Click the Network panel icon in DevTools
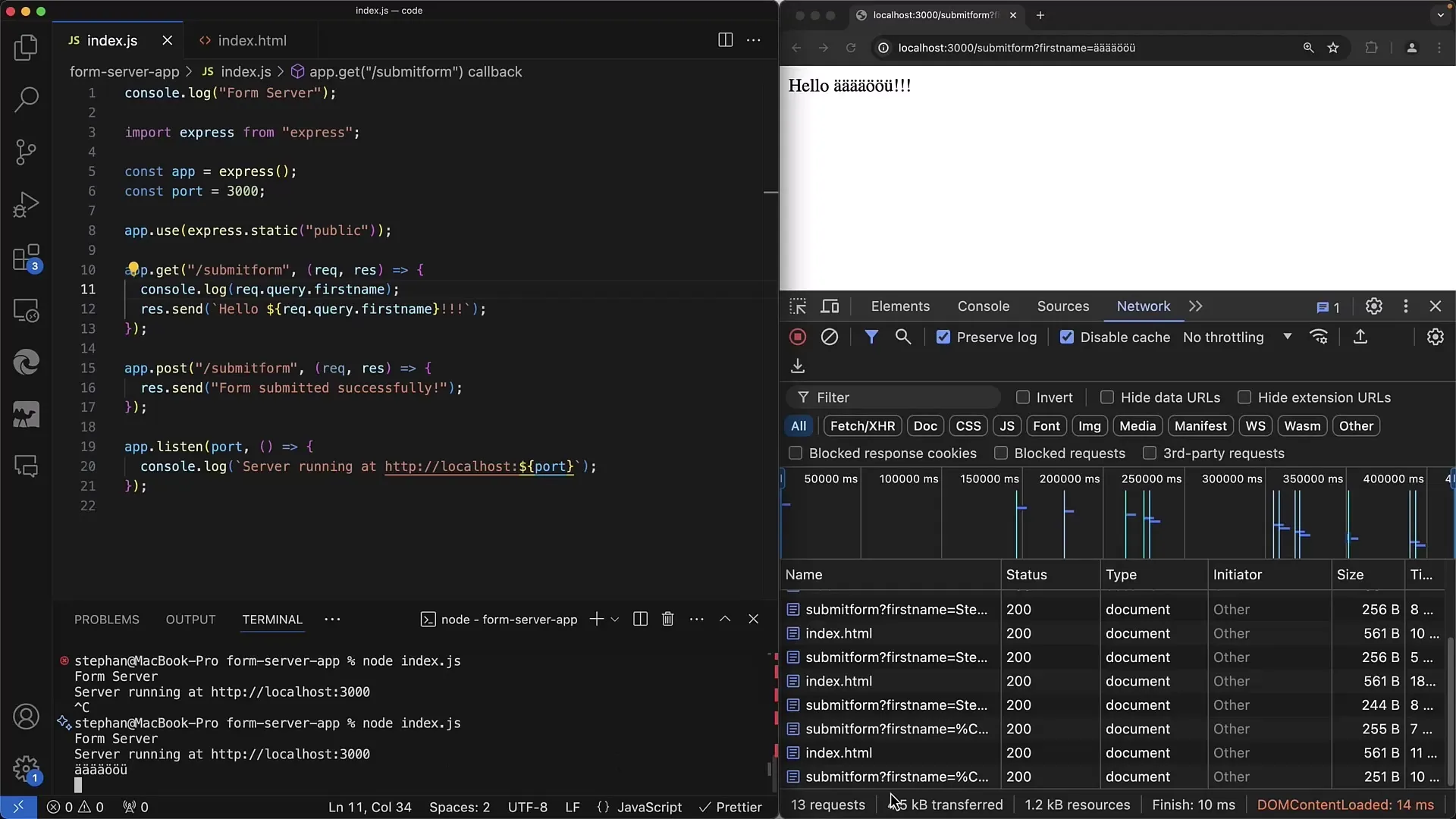 [1144, 306]
